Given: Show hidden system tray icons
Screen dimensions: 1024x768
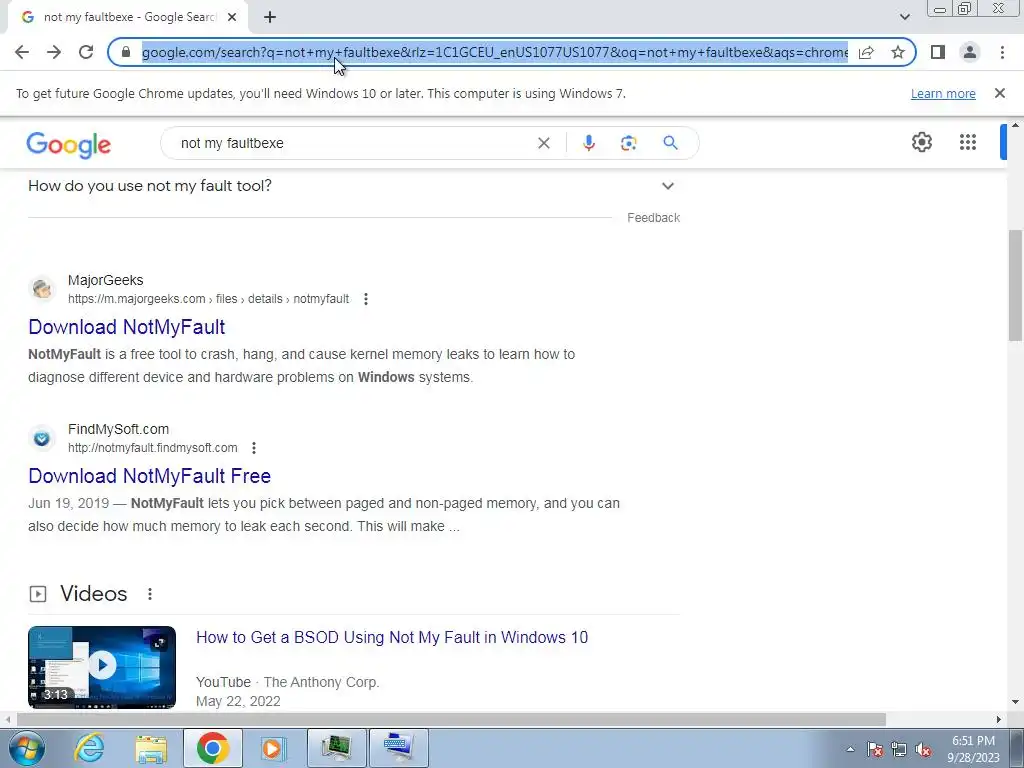Looking at the screenshot, I should click(x=850, y=750).
